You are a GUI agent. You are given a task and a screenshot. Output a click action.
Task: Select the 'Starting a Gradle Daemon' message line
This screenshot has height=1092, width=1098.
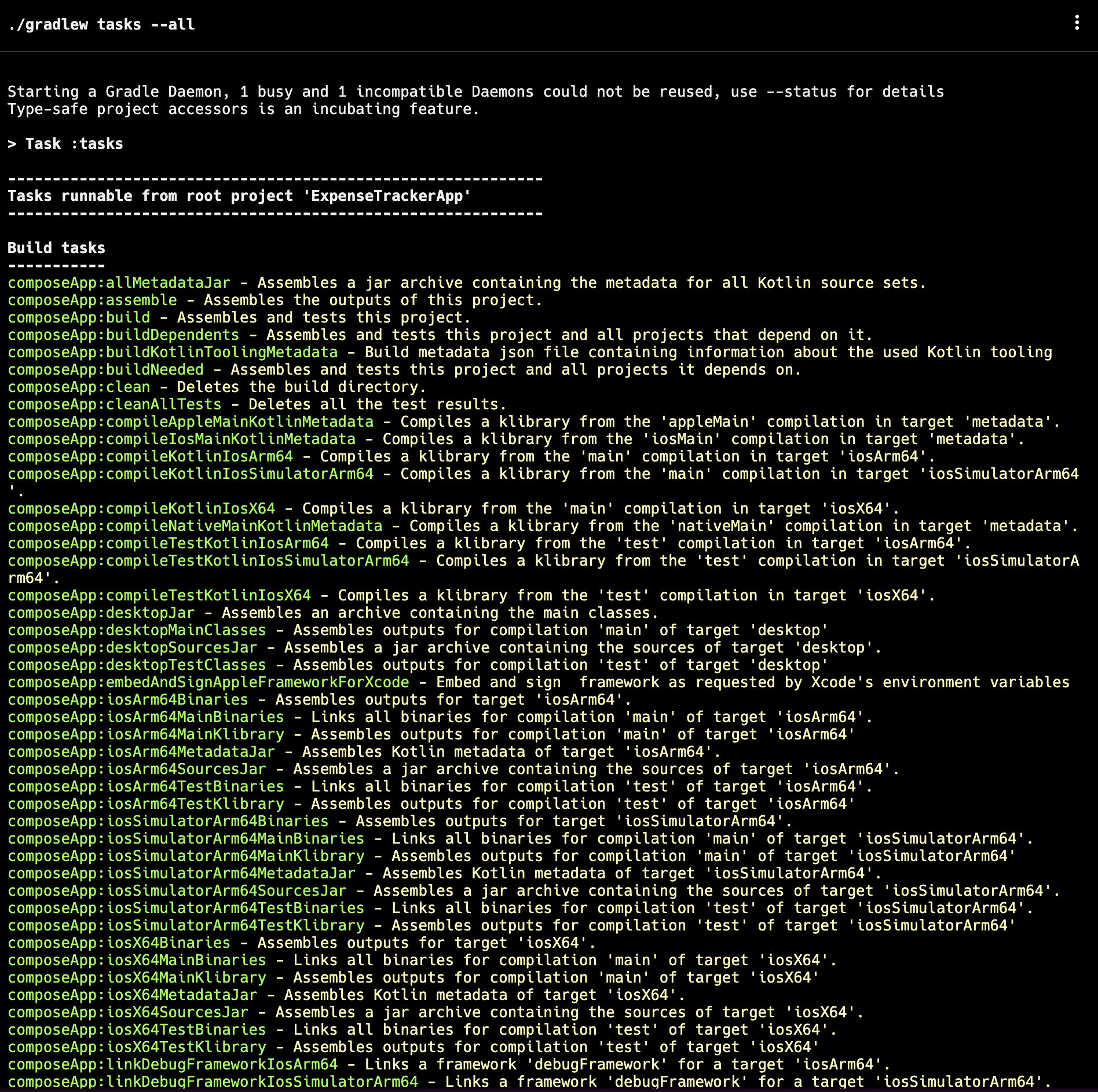(232, 91)
